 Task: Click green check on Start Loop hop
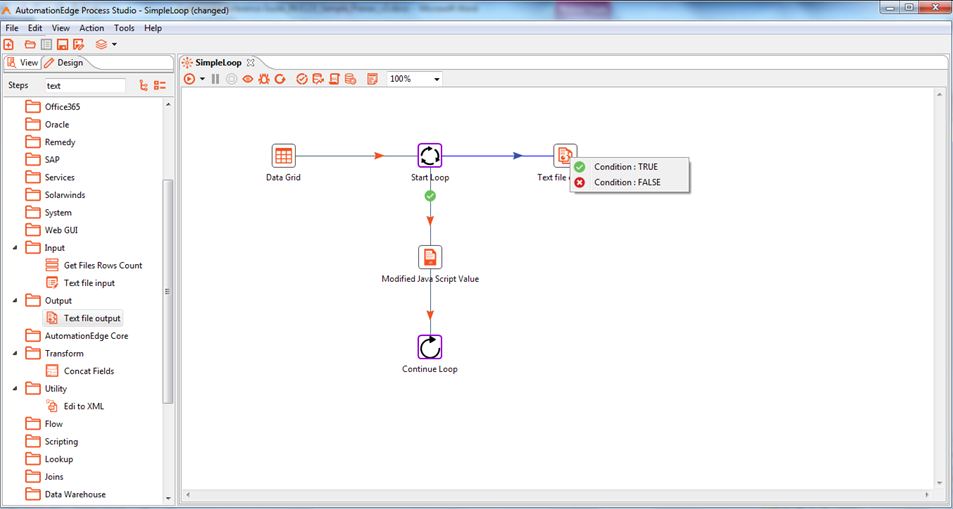(430, 196)
